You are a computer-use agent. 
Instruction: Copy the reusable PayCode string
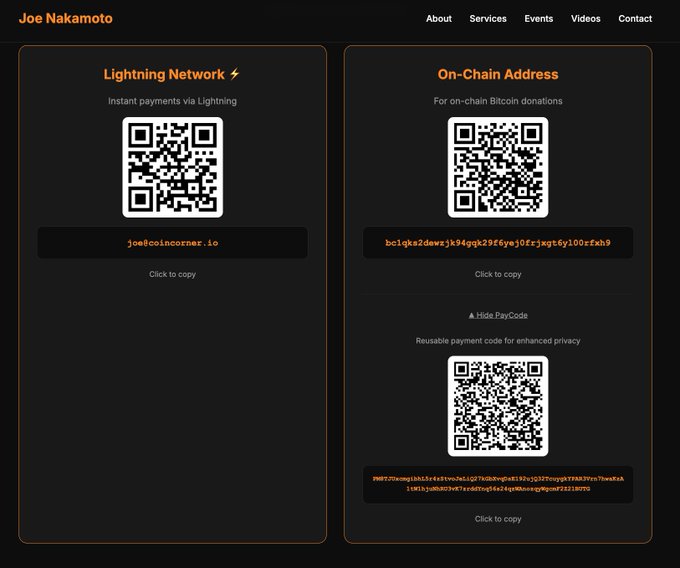pyautogui.click(x=498, y=484)
